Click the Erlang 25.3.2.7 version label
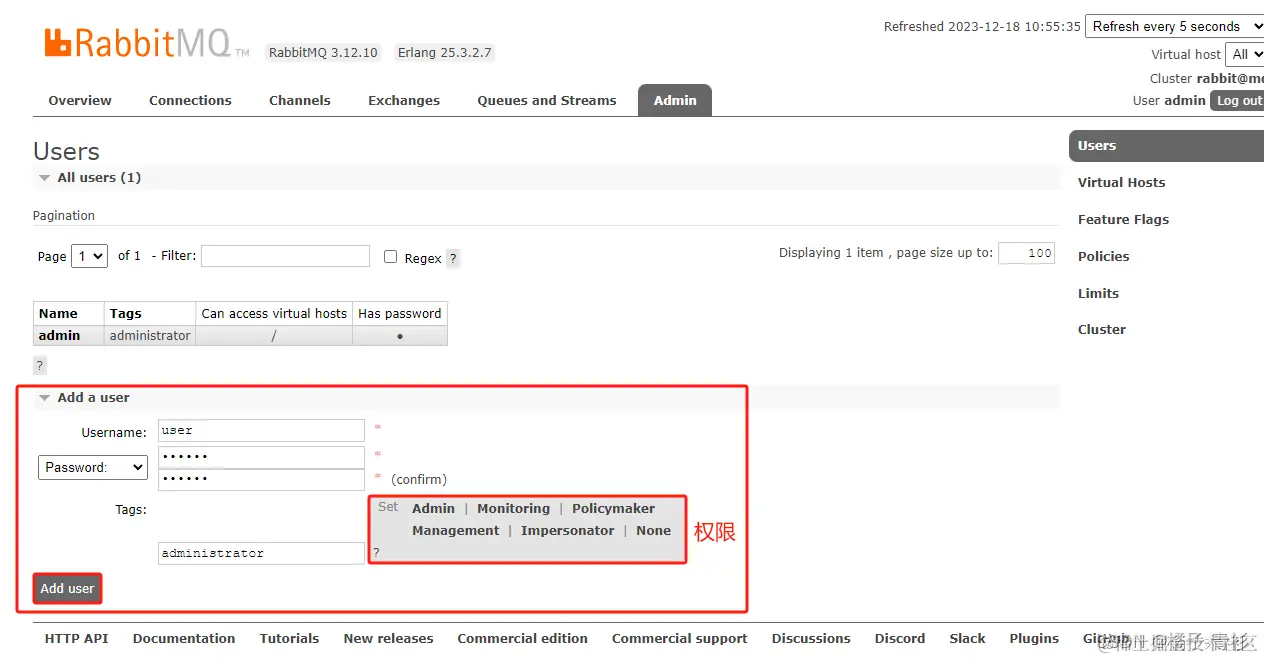The width and height of the screenshot is (1264, 660). click(x=444, y=52)
